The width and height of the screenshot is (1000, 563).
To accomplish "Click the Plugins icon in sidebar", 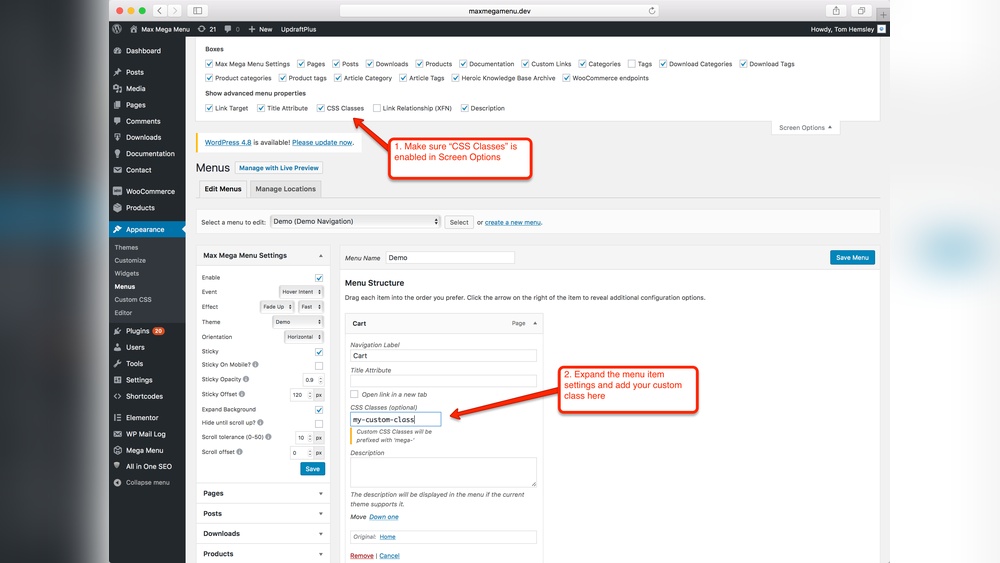I will point(117,331).
